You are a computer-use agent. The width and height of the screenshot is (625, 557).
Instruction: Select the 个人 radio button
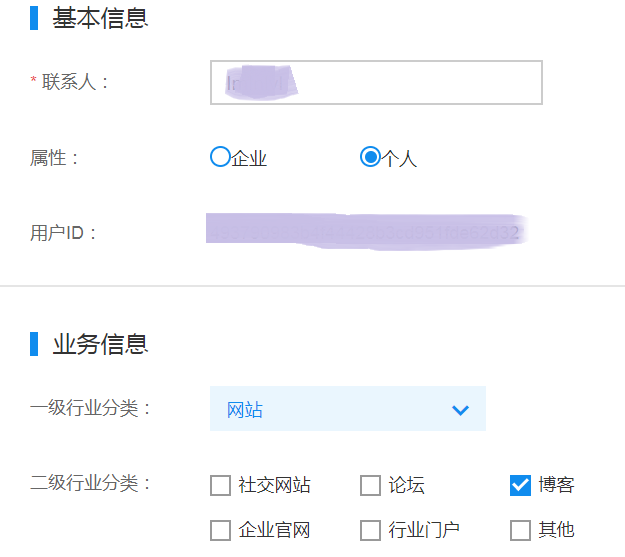[370, 157]
